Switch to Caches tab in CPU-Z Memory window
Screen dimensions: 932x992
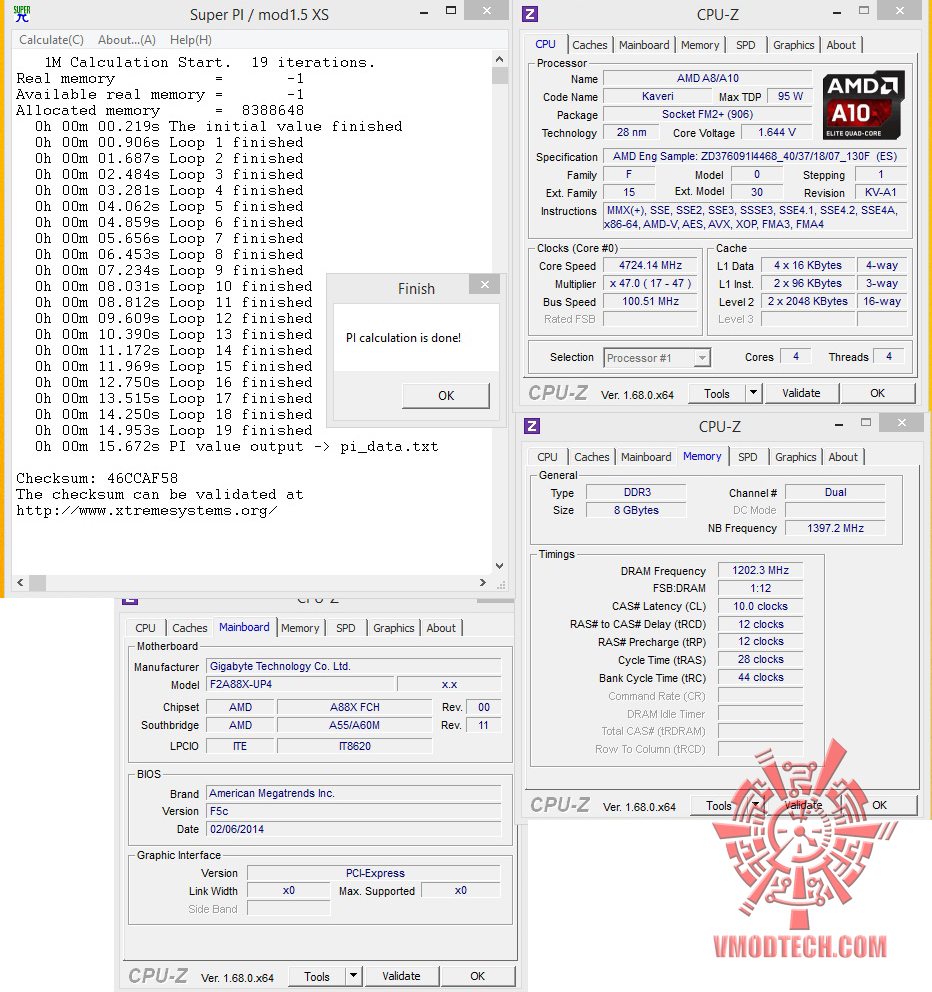(x=592, y=457)
